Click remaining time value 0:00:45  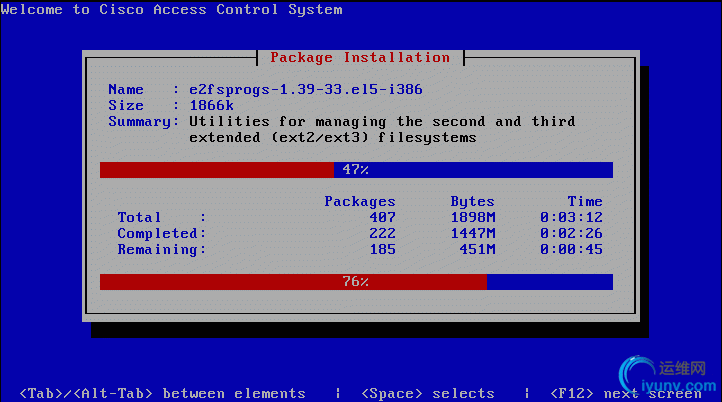pyautogui.click(x=571, y=250)
